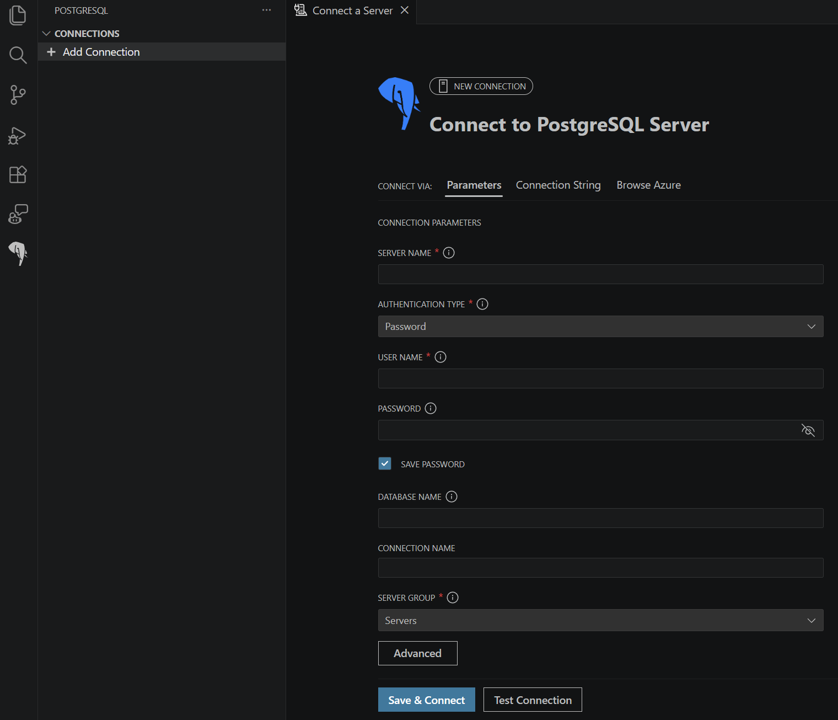The height and width of the screenshot is (720, 838).
Task: Select the PostgreSQL elephant icon in activity bar
Action: point(18,253)
